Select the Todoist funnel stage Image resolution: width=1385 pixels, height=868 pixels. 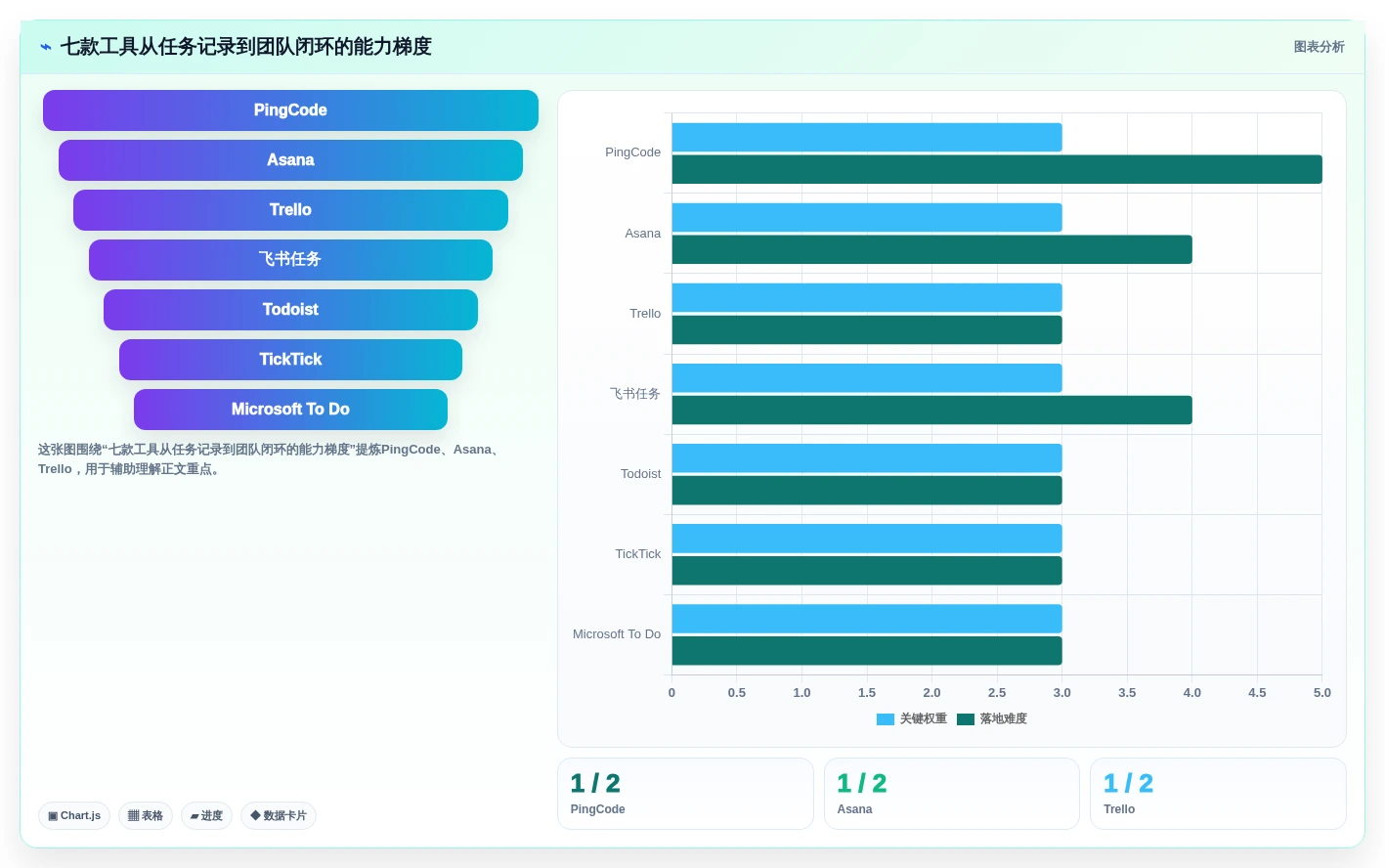290,310
